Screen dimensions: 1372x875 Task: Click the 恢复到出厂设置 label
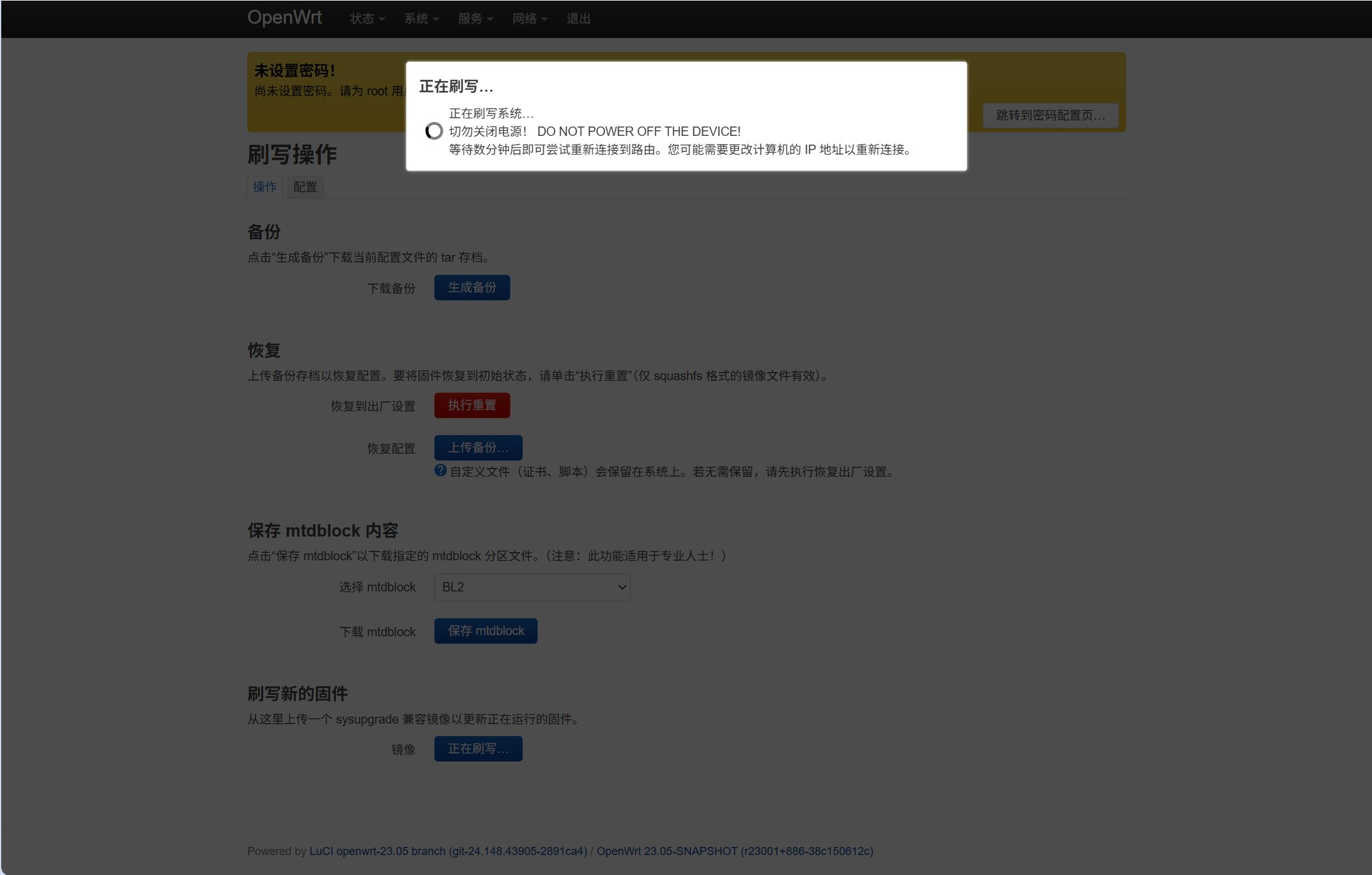[373, 406]
